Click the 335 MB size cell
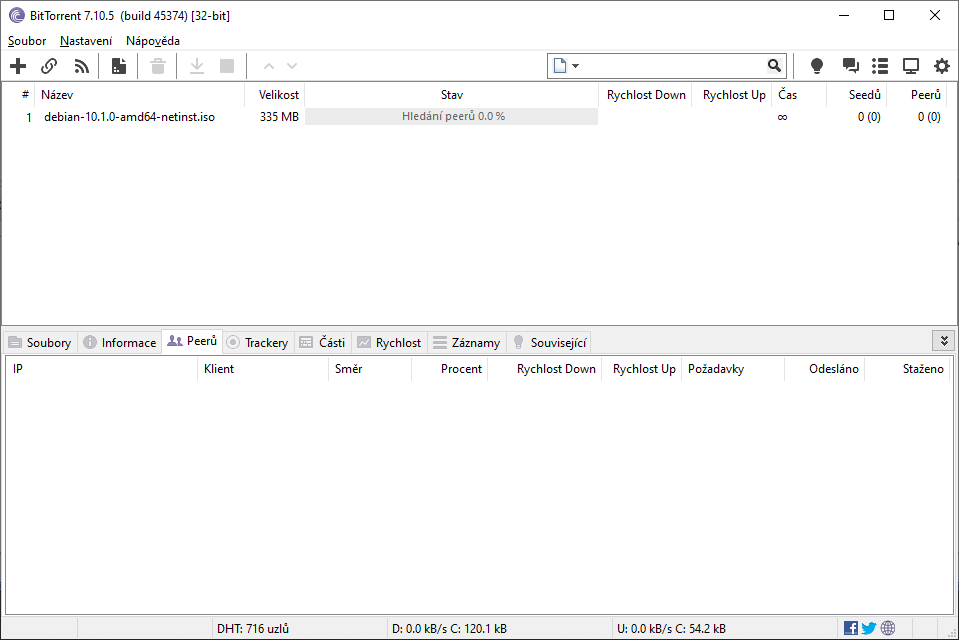Screen dimensions: 959x640 279,117
